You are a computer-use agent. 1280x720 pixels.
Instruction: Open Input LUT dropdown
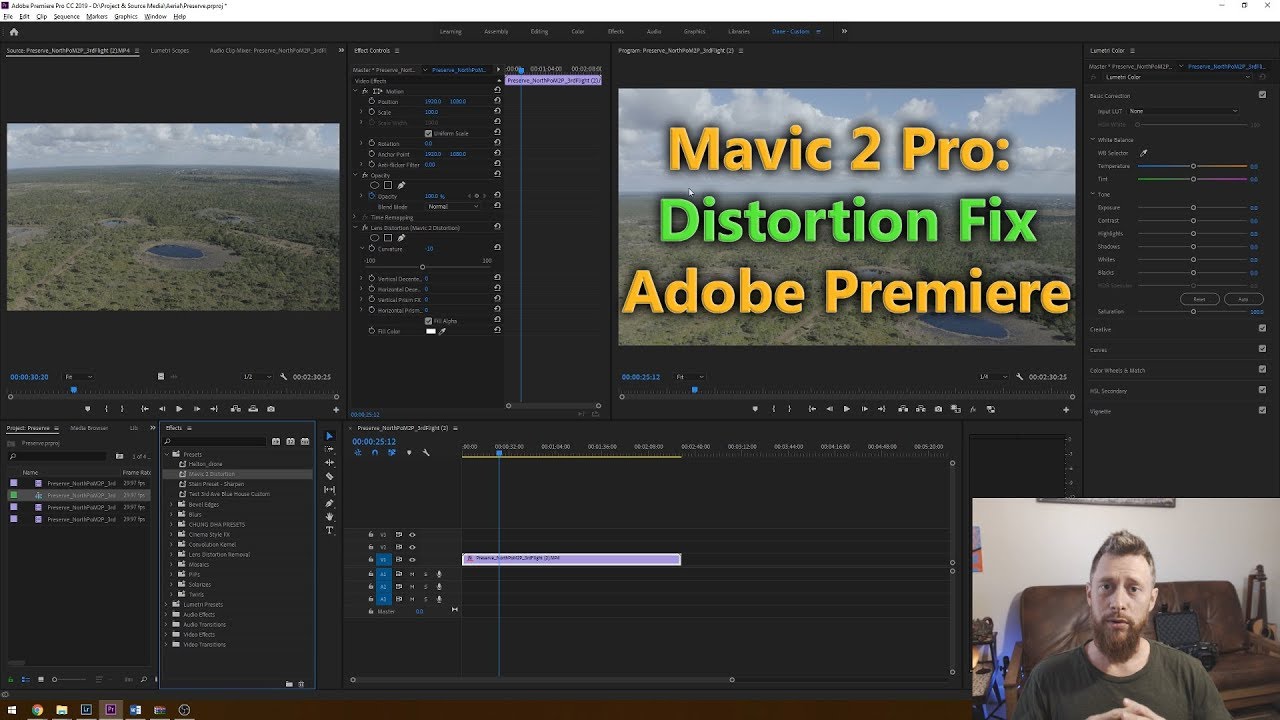(x=1184, y=111)
